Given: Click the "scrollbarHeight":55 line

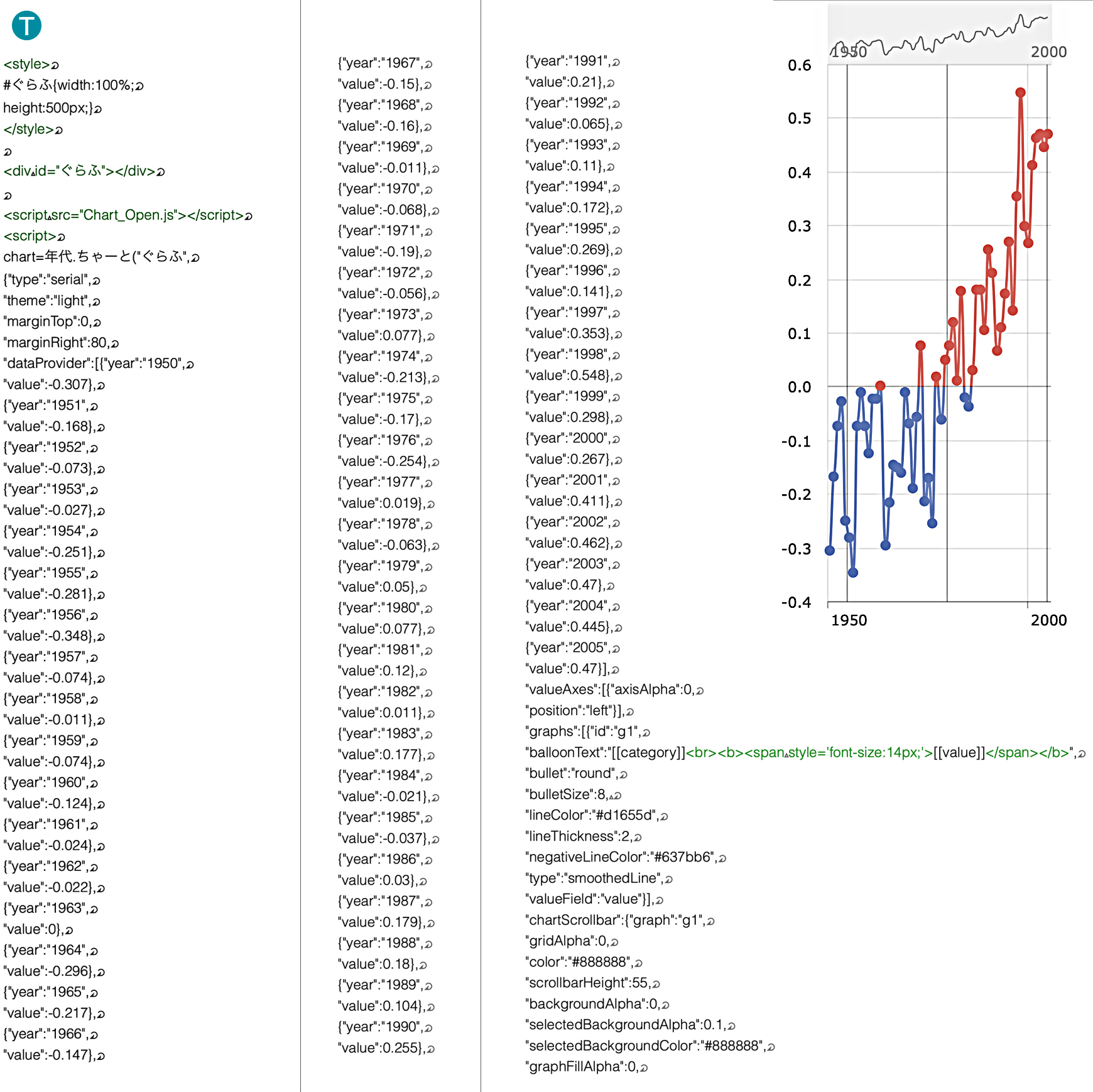Looking at the screenshot, I should point(593,983).
